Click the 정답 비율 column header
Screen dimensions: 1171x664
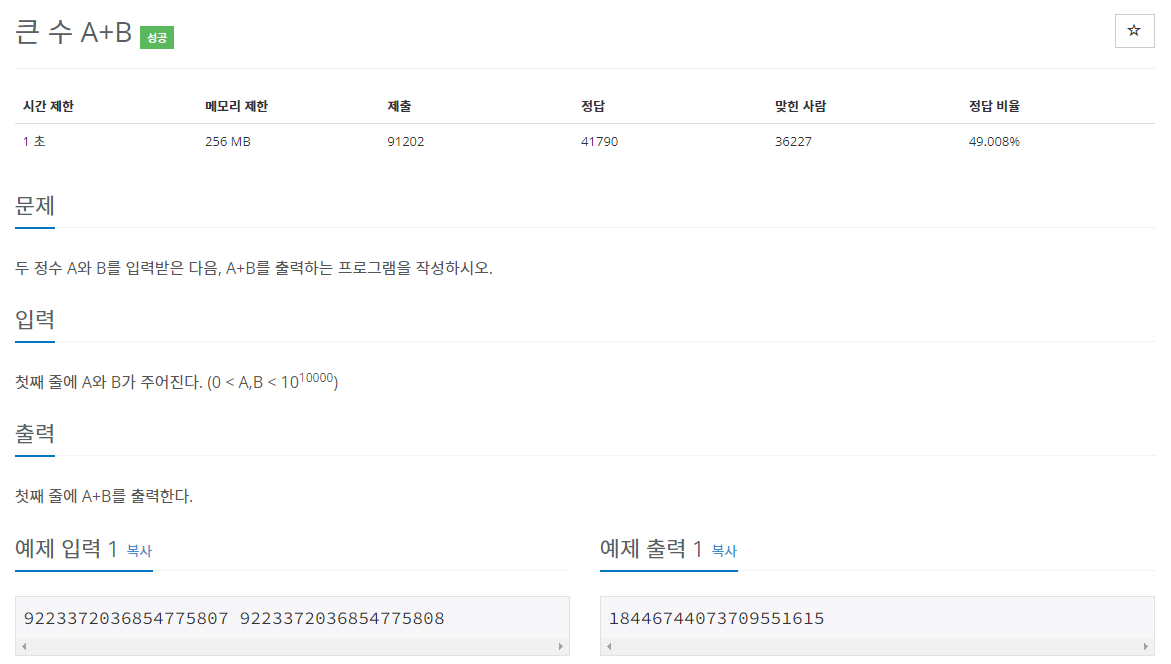(x=994, y=106)
